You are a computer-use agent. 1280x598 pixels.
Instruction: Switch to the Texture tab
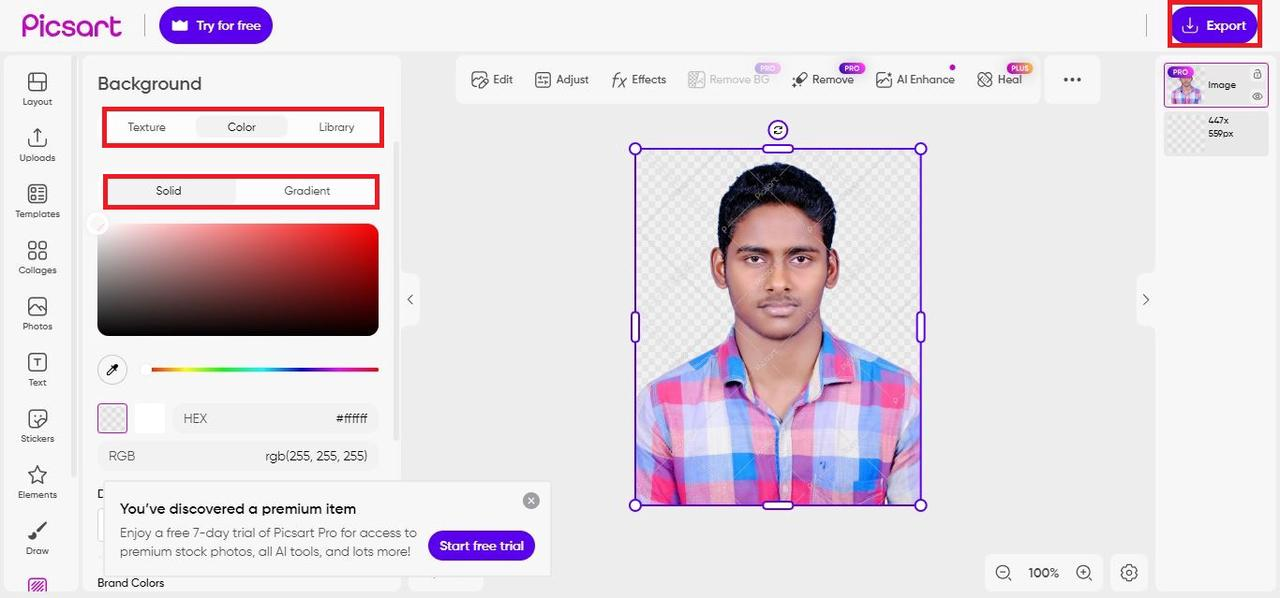[147, 127]
